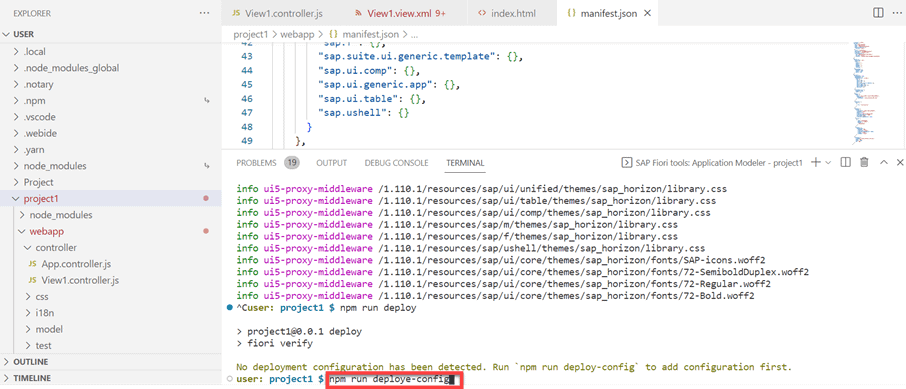This screenshot has width=906, height=389.
Task: Click line number 45 in editor
Action: pos(246,84)
